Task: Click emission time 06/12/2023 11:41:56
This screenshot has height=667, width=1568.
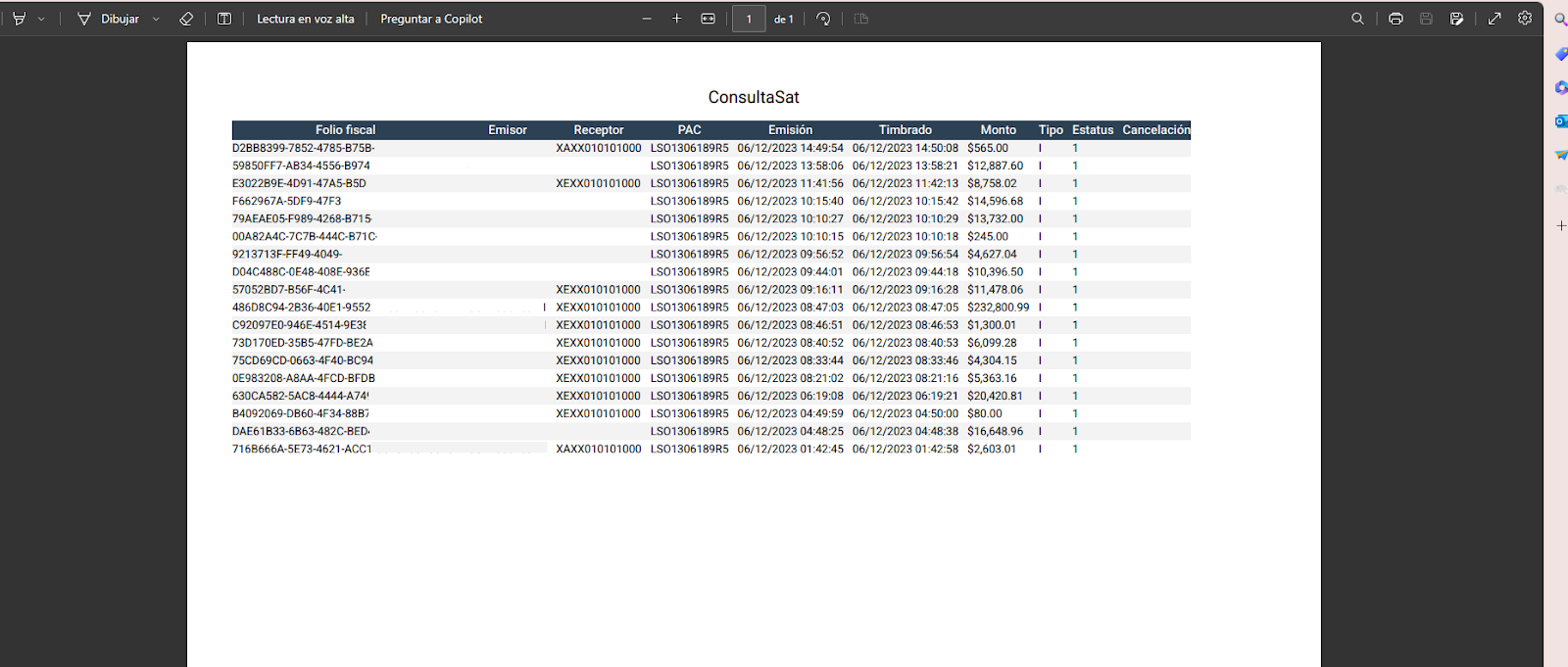Action: [790, 184]
